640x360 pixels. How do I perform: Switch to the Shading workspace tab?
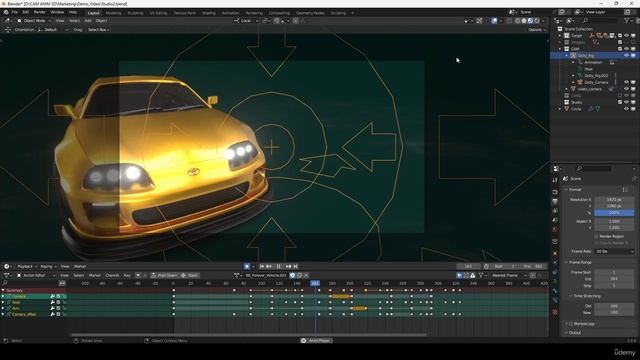click(209, 13)
